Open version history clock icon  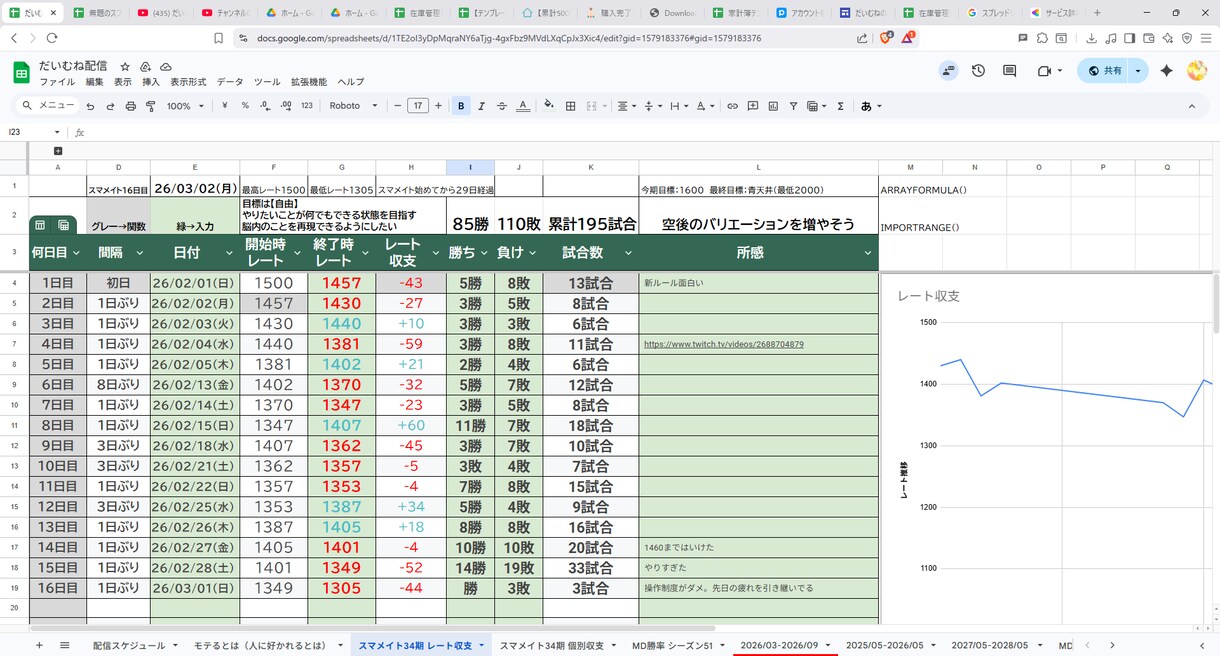(x=978, y=71)
